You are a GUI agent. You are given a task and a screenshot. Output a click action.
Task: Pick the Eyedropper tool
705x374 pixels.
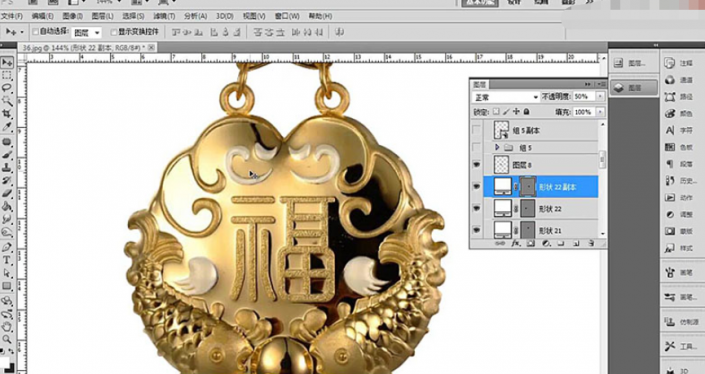[7, 126]
